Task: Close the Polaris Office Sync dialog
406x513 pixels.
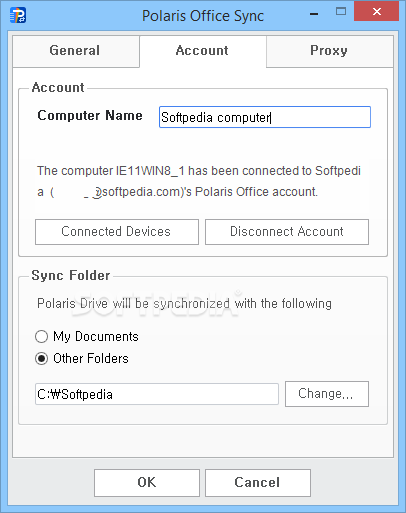Action: pos(377,12)
